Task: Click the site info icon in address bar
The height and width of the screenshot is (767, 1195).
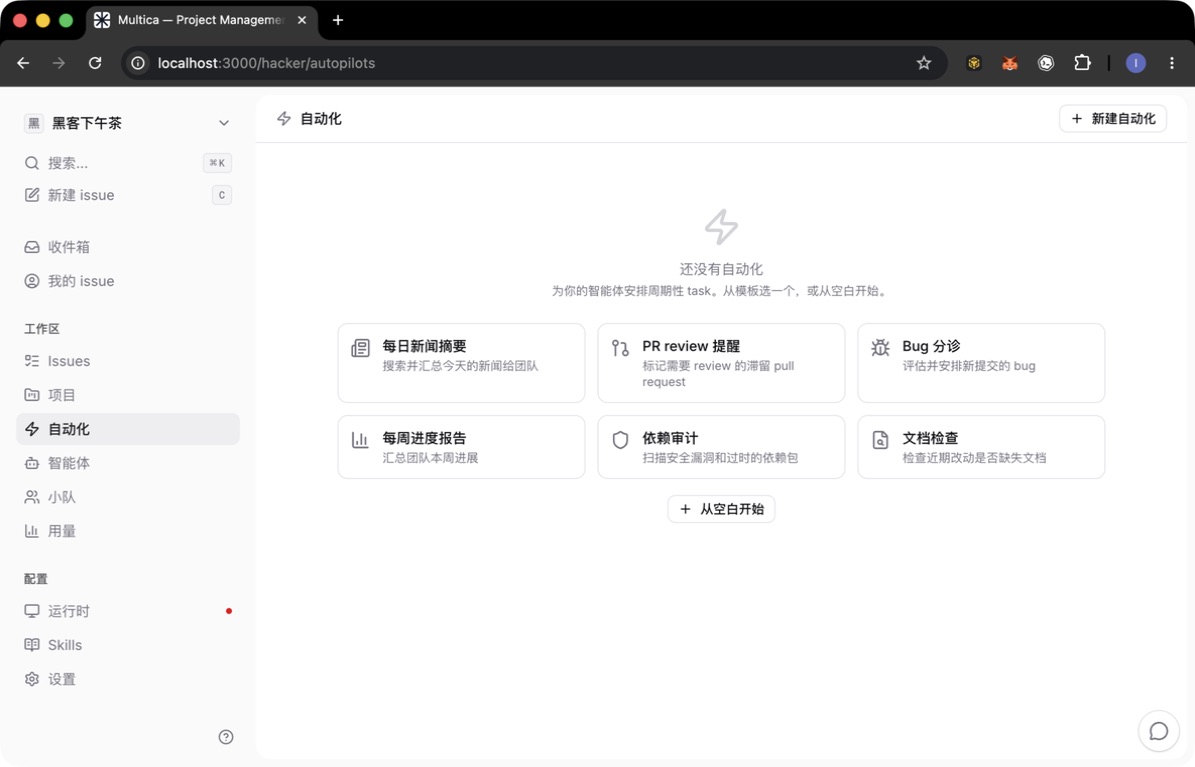Action: [138, 63]
